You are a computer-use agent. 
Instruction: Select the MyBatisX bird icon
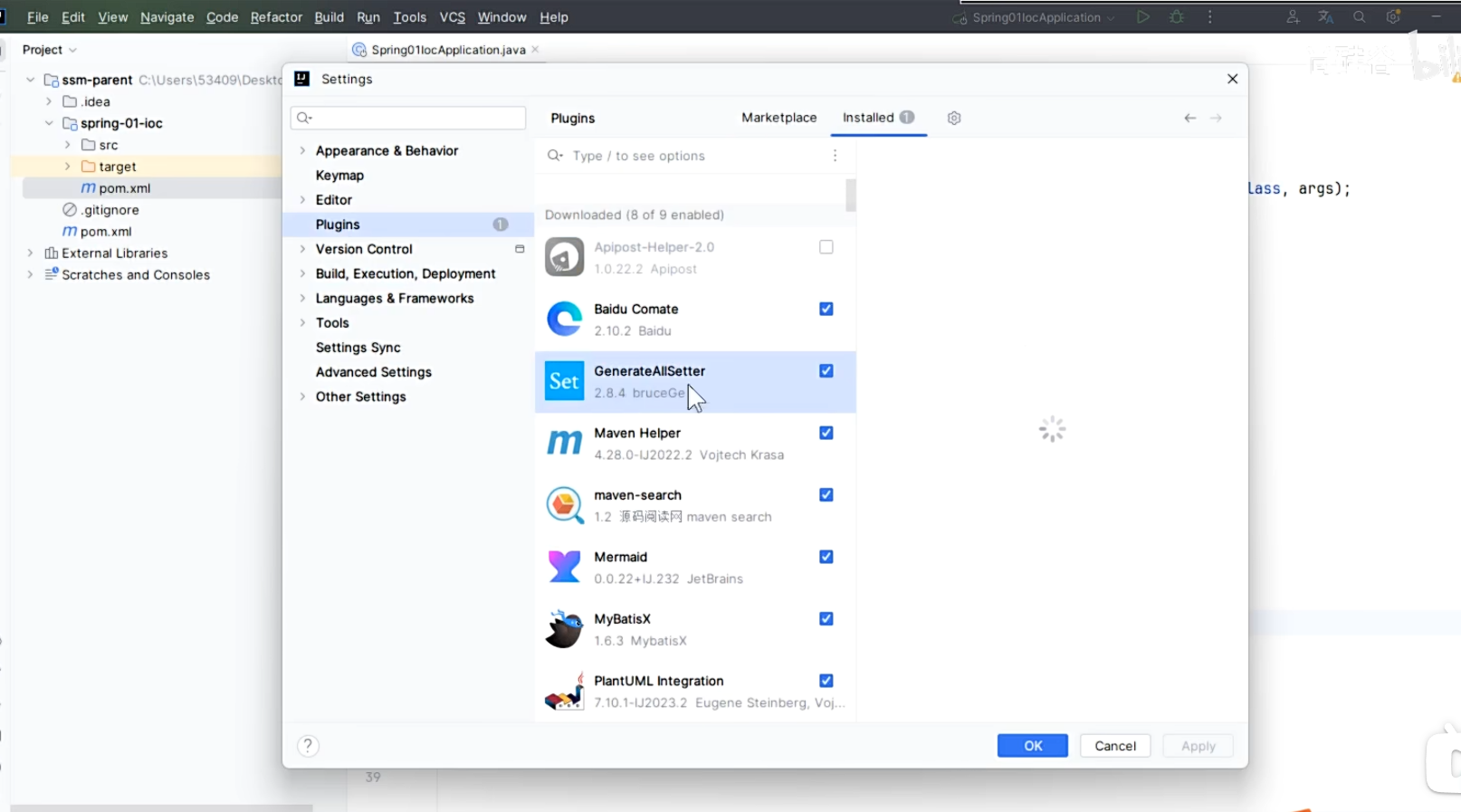pyautogui.click(x=564, y=629)
